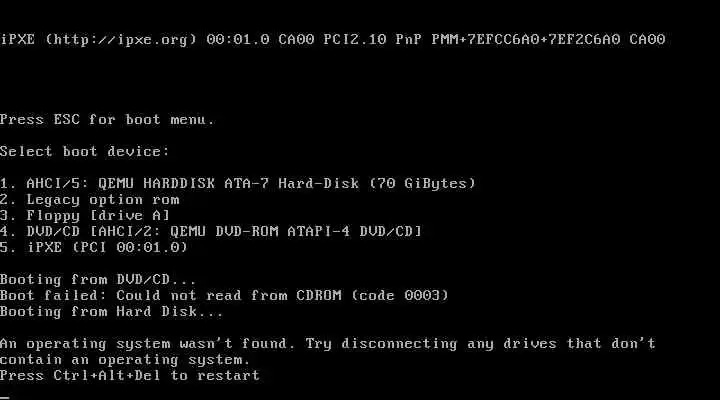Viewport: 720px width, 400px height.
Task: Click the blinking cursor at the bottom
Action: click(5, 396)
